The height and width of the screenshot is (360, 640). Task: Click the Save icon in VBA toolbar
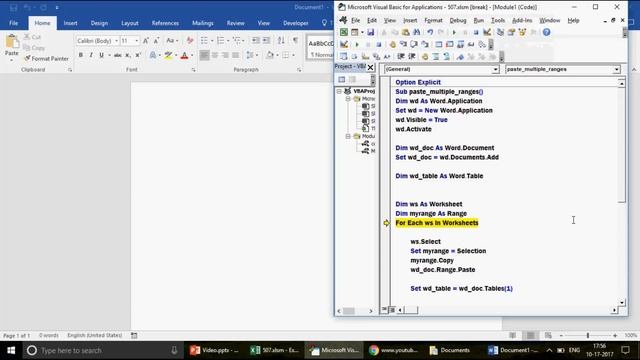point(371,32)
